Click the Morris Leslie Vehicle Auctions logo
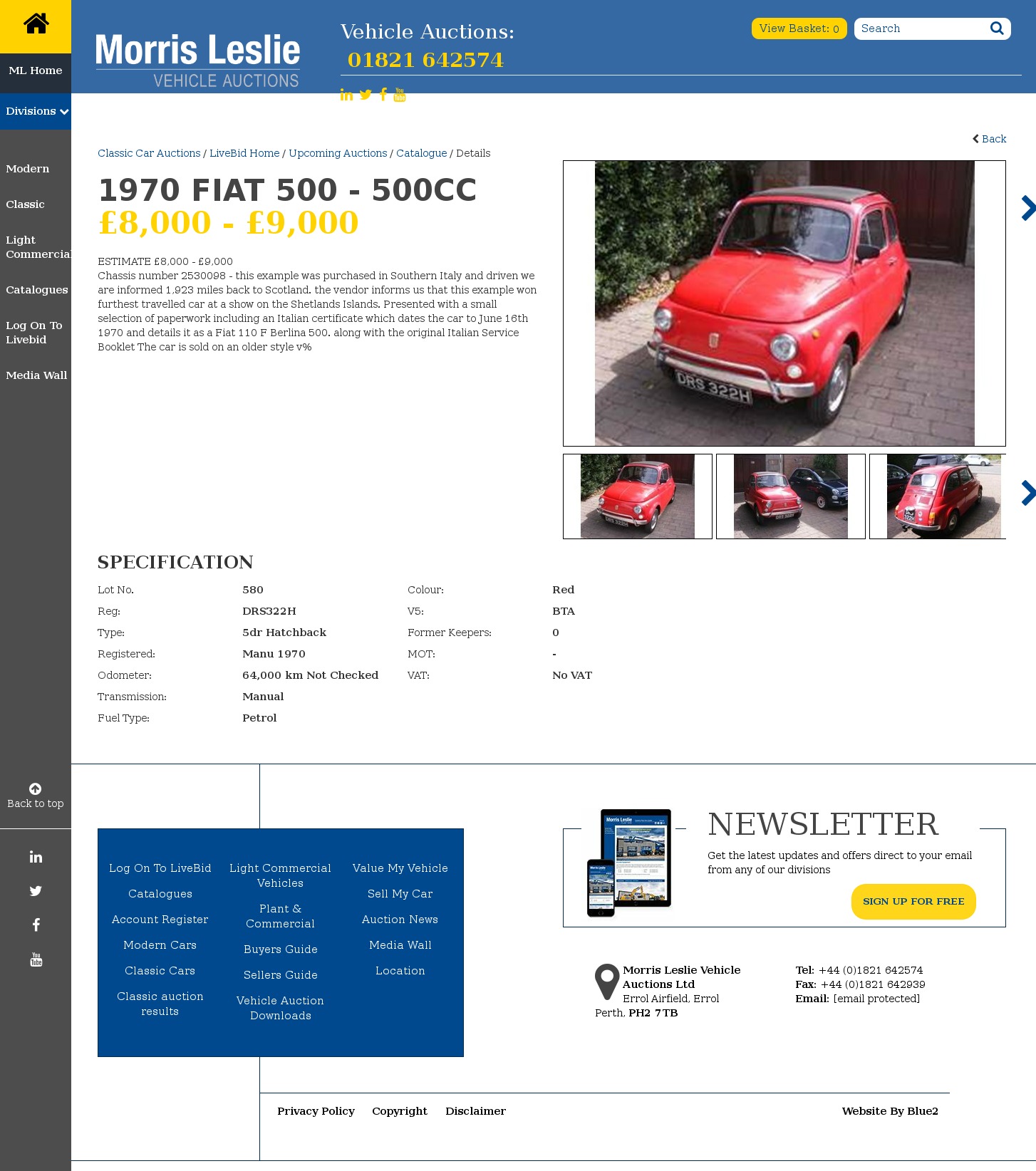The width and height of the screenshot is (1036, 1171). (198, 61)
